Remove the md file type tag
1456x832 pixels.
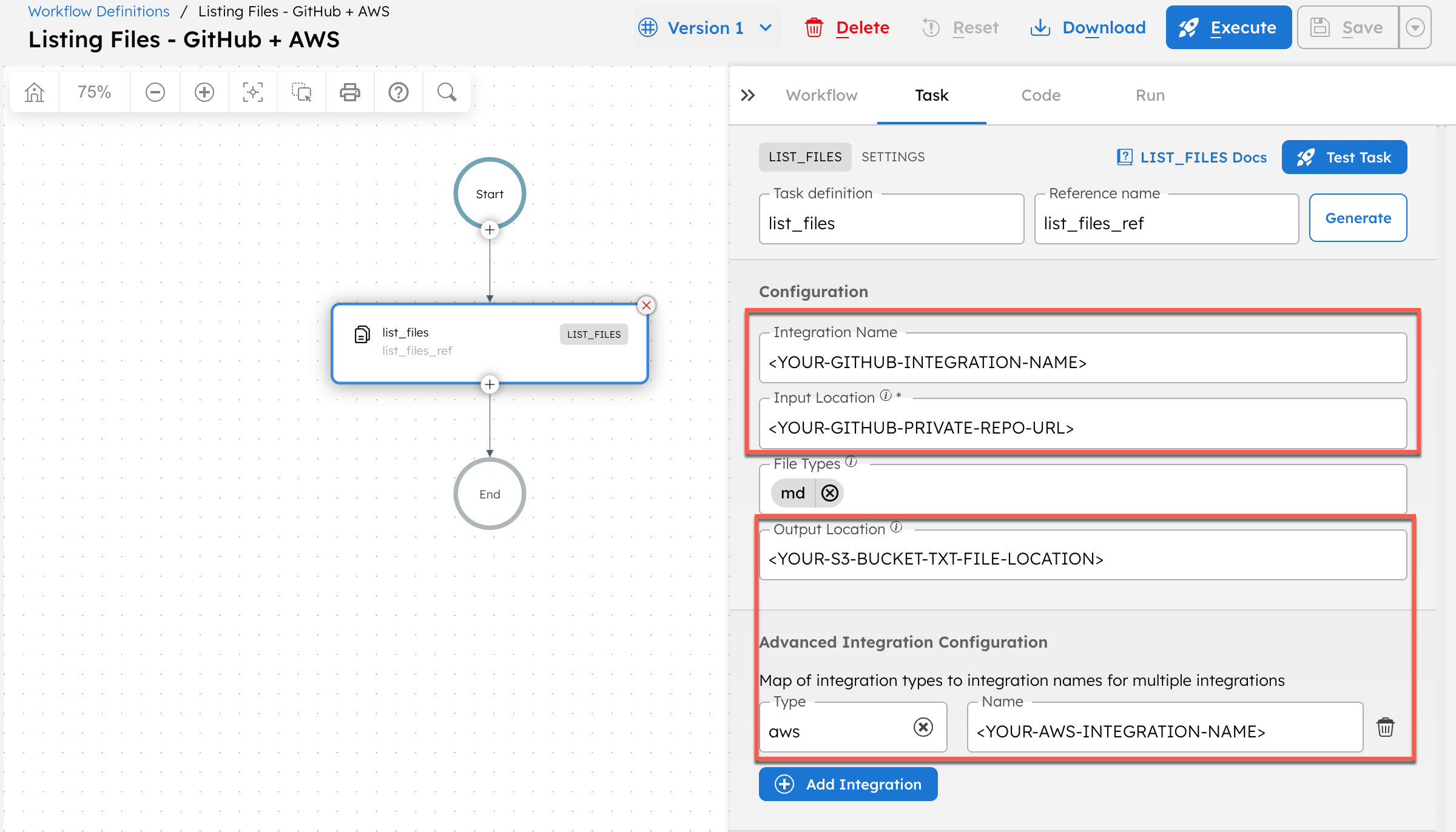pyautogui.click(x=830, y=492)
